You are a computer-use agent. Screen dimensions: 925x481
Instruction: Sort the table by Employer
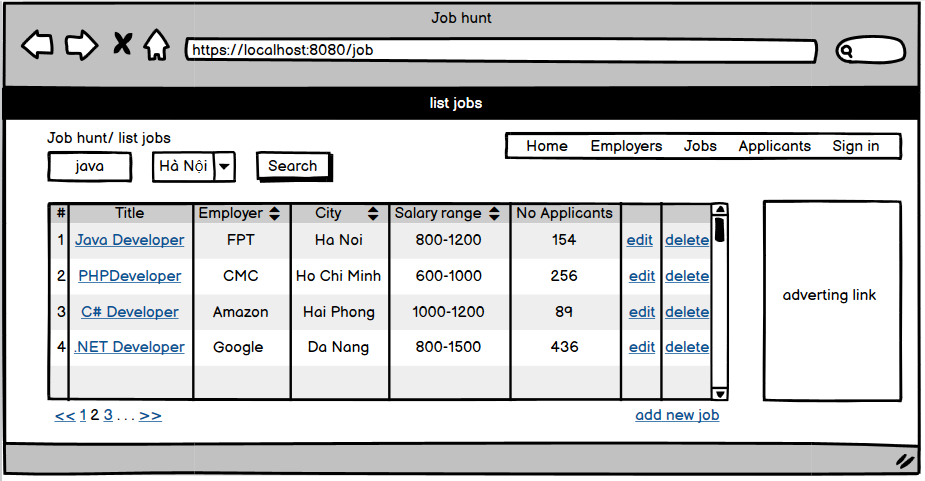pyautogui.click(x=275, y=214)
